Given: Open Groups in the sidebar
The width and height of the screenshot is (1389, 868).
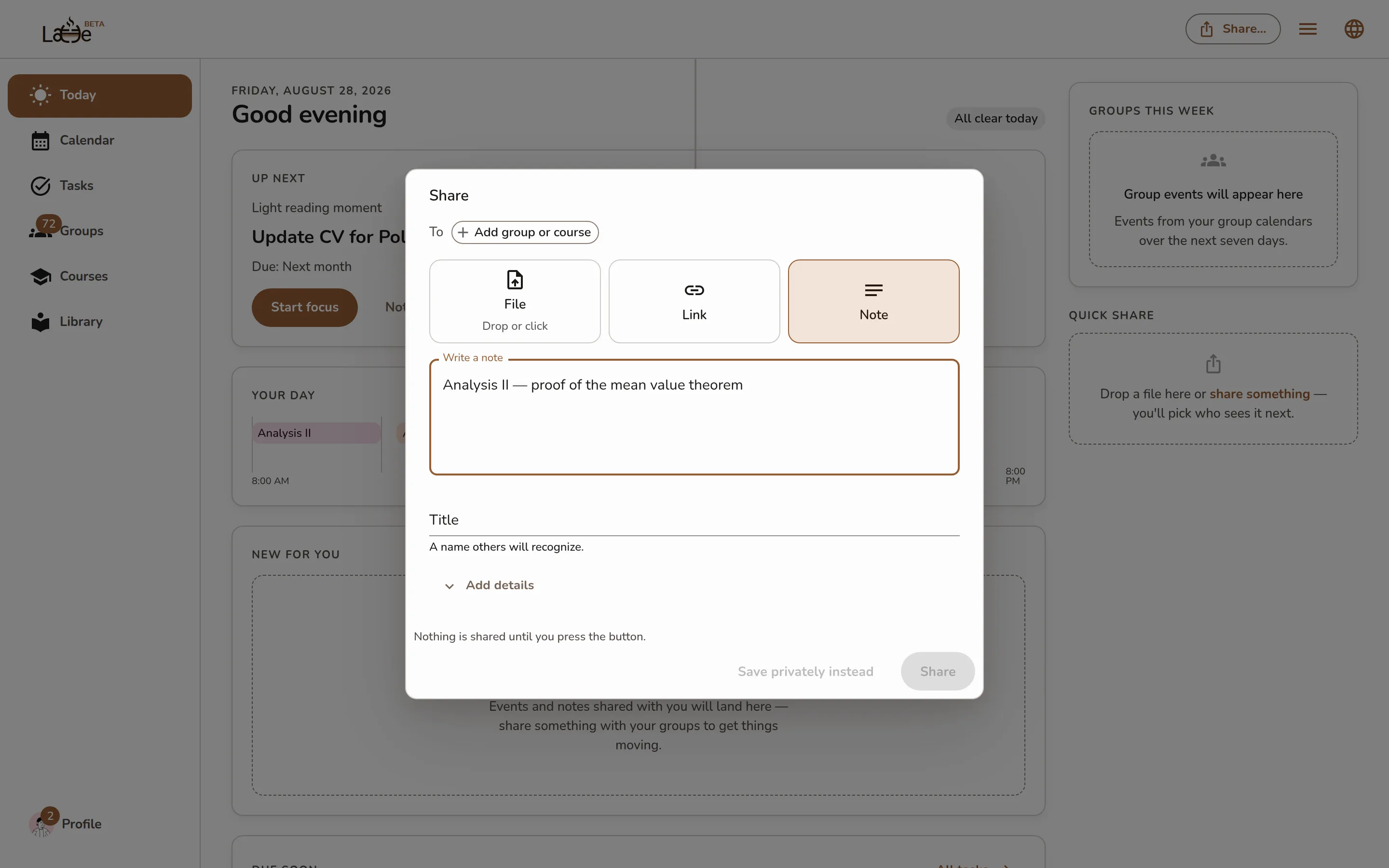Looking at the screenshot, I should pyautogui.click(x=100, y=231).
